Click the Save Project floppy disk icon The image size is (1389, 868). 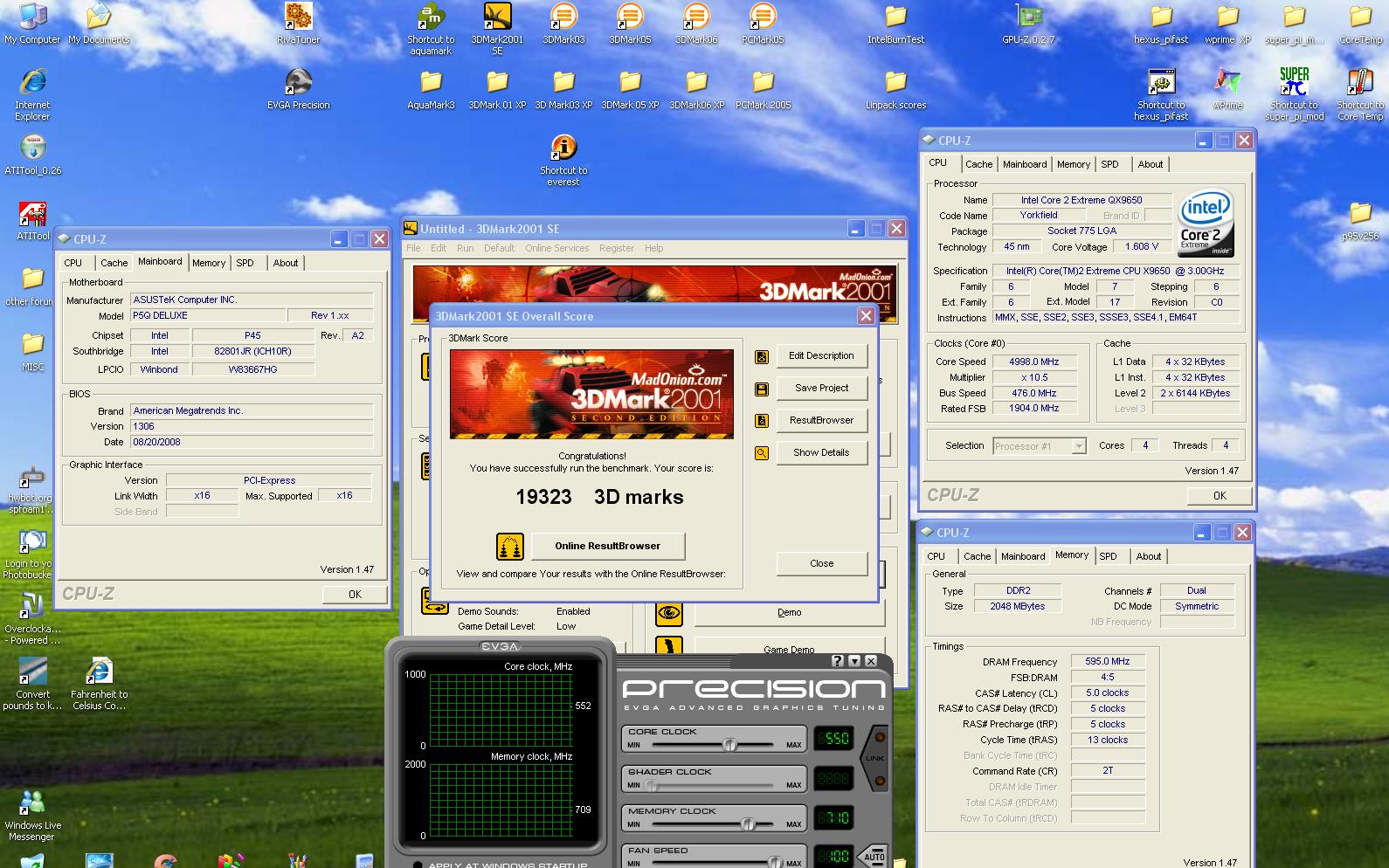762,389
